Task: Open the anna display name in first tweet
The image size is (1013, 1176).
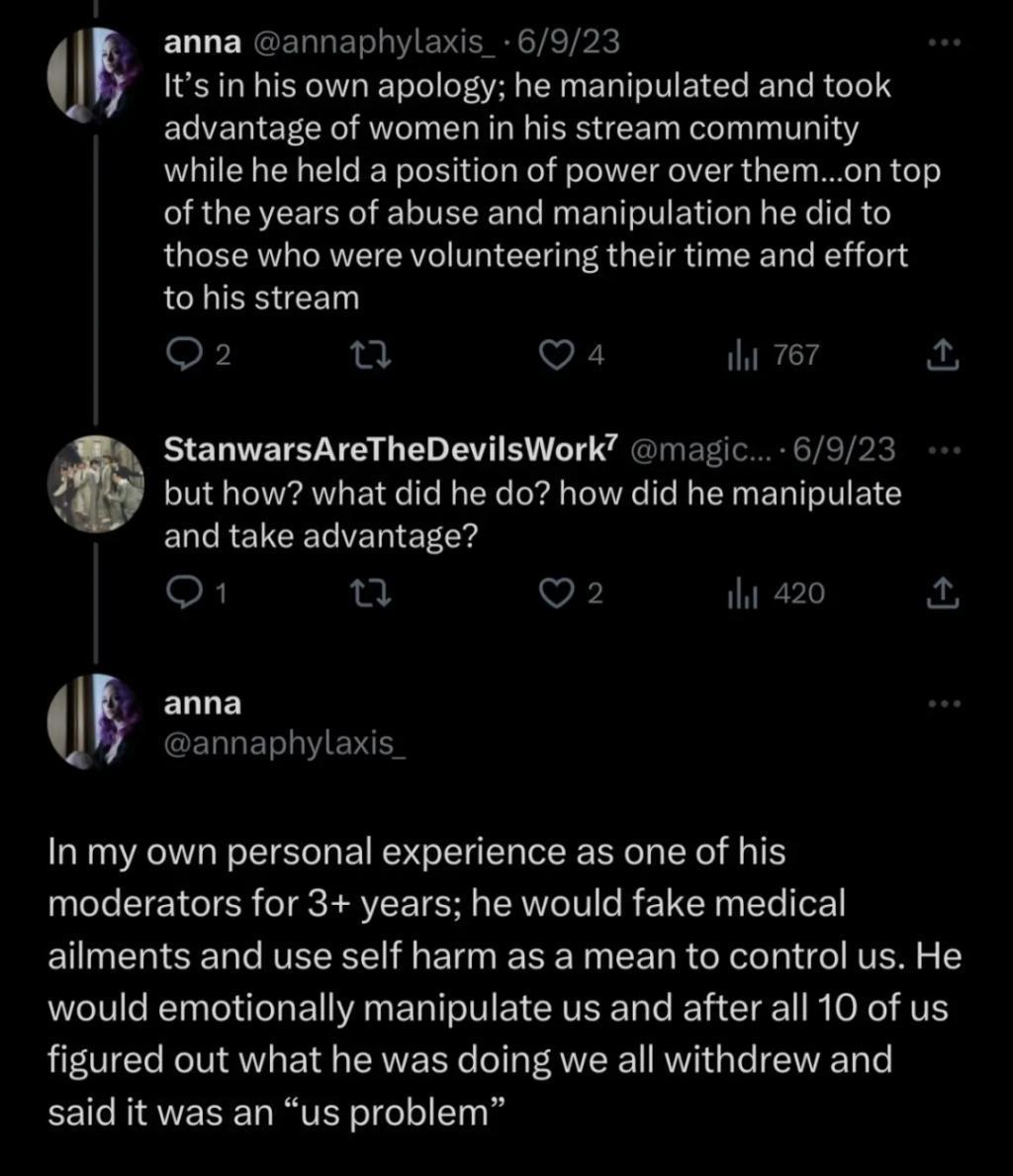Action: point(203,43)
